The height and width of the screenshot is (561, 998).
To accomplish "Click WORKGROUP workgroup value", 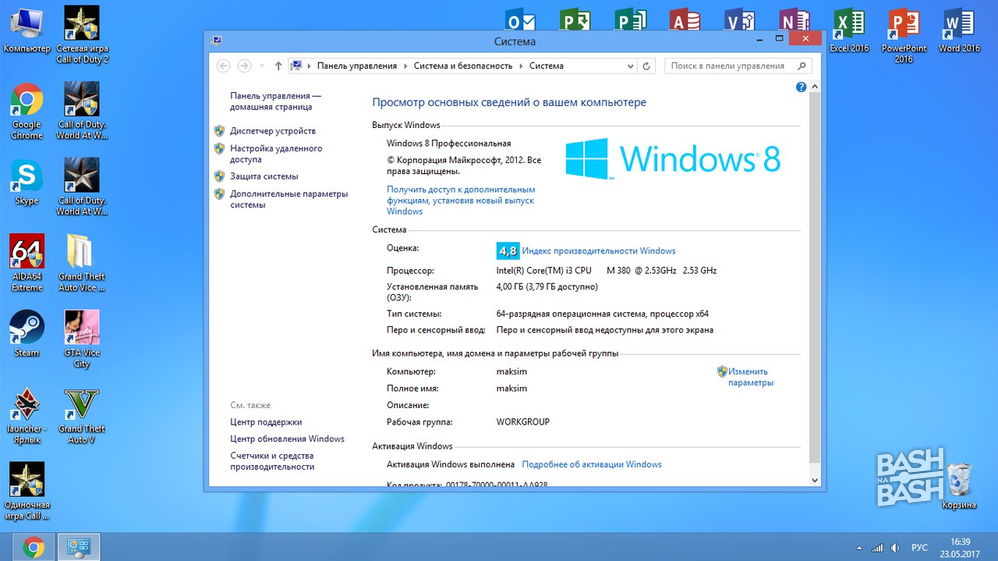I will click(523, 422).
